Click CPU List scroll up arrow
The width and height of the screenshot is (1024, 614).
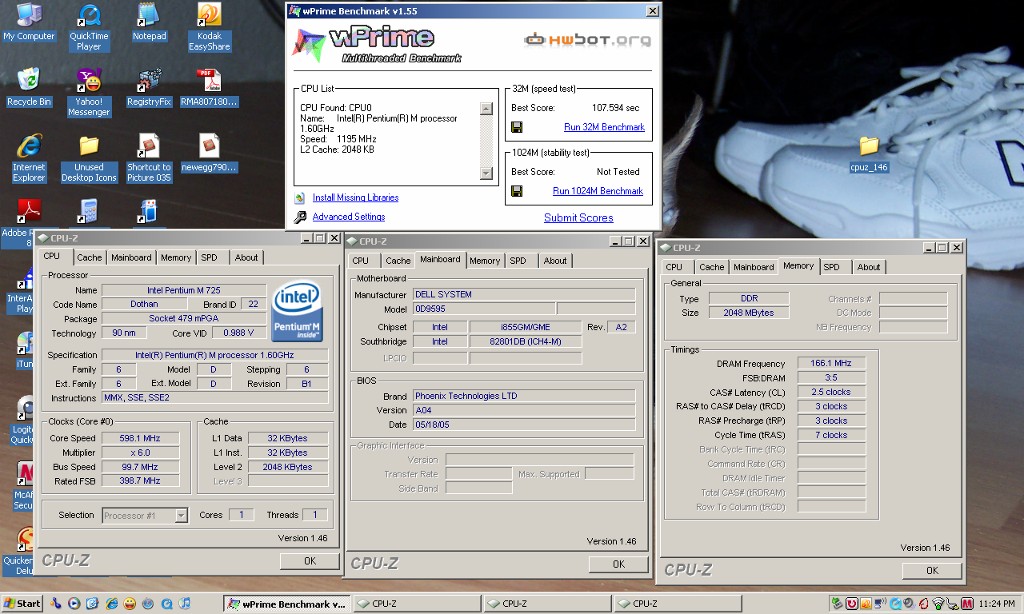(x=486, y=108)
